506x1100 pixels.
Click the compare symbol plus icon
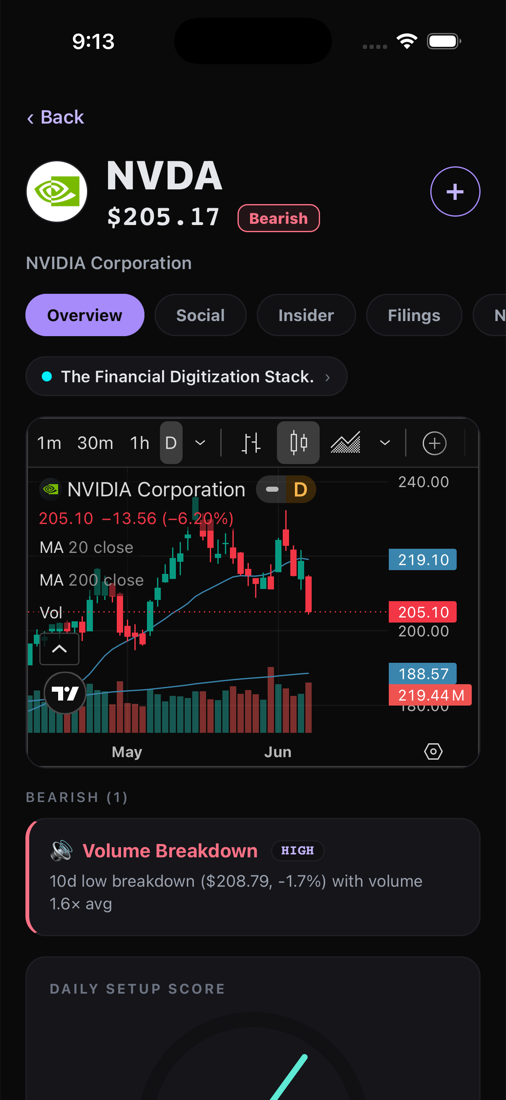tap(434, 443)
